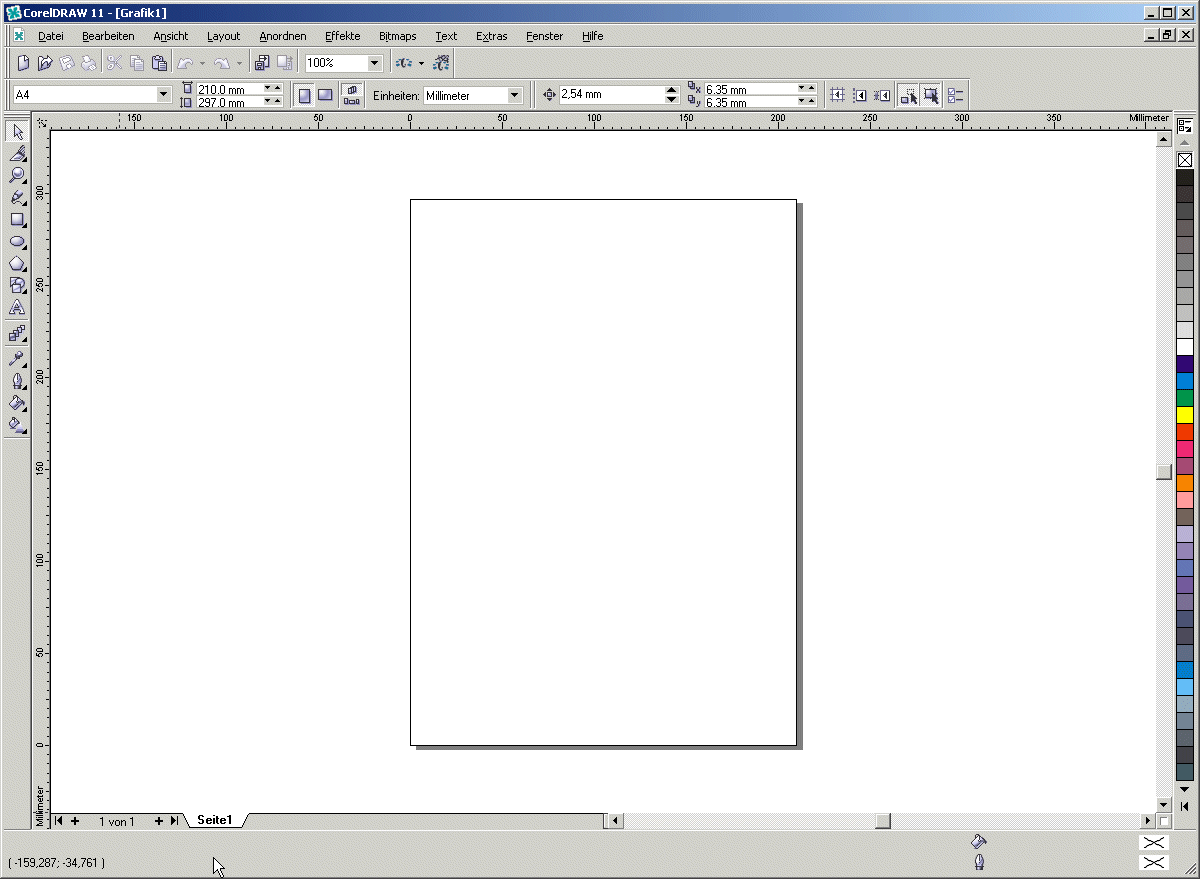Click the Save toolbar icon
This screenshot has height=879, width=1200.
[67, 63]
